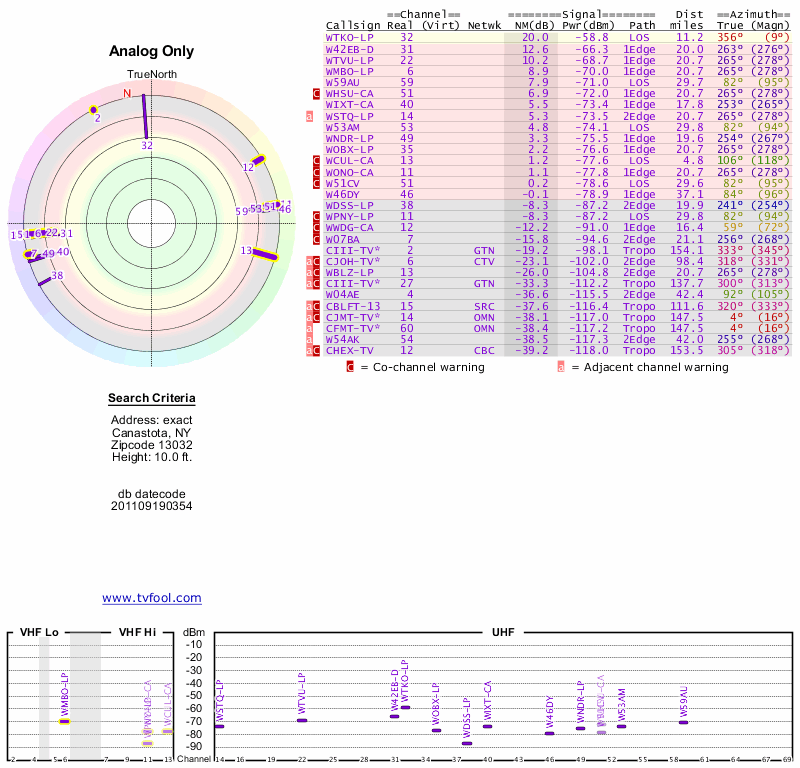The width and height of the screenshot is (800, 768).
Task: Click the WMBO-LP bar in the VHF Lo chart
Action: pos(65,720)
